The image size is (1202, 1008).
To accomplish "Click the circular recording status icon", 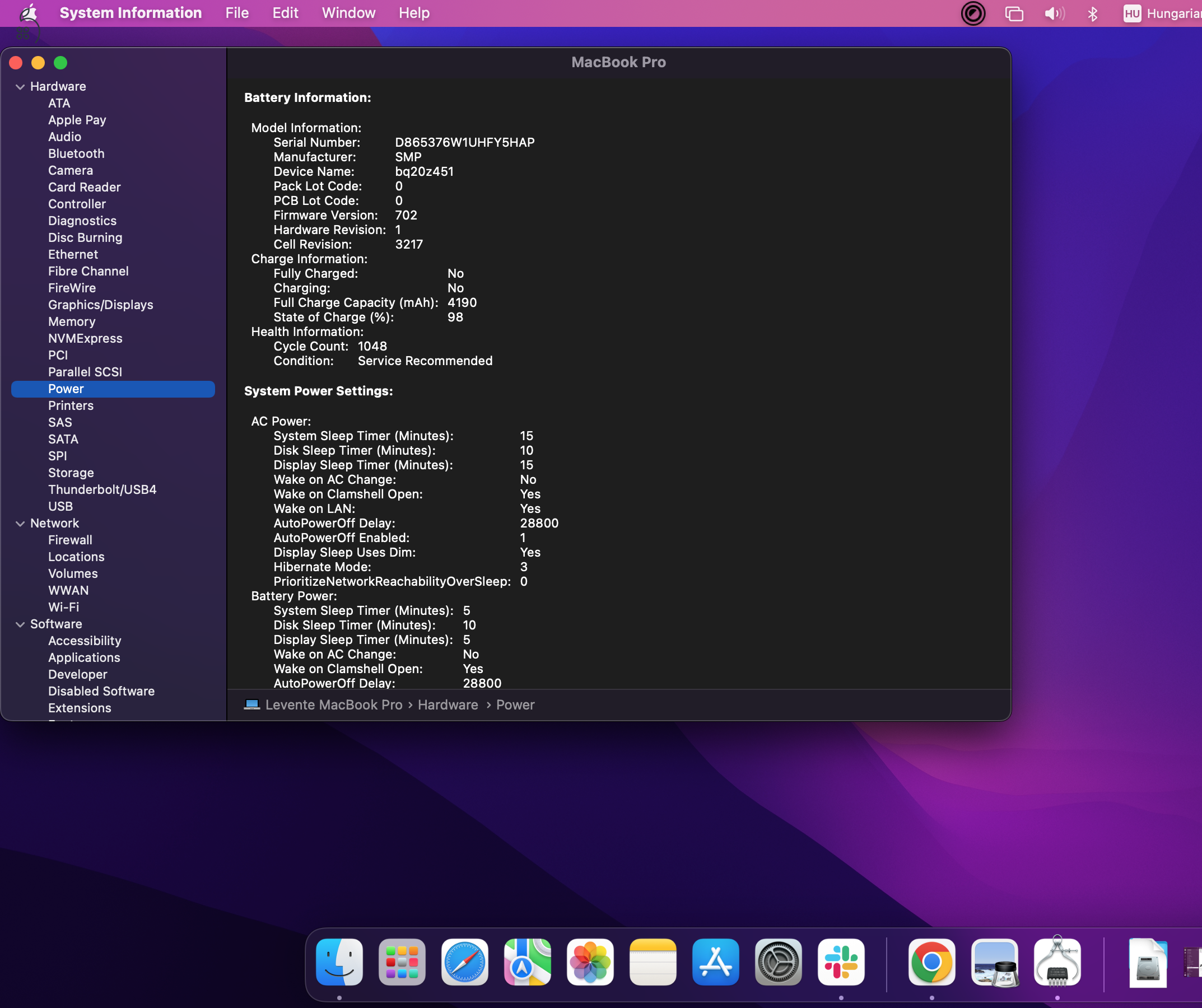I will click(x=973, y=13).
